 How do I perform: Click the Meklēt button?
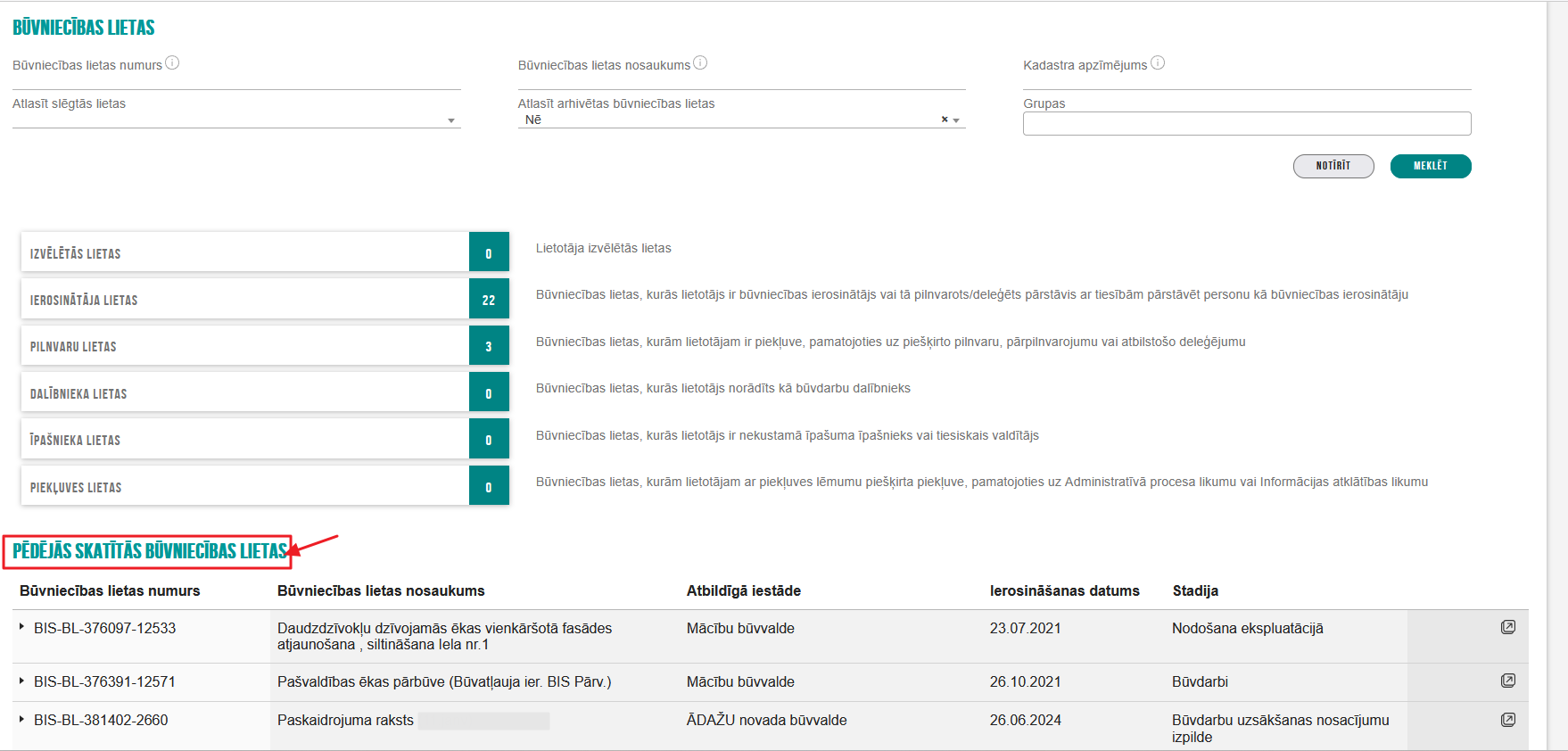coord(1431,166)
